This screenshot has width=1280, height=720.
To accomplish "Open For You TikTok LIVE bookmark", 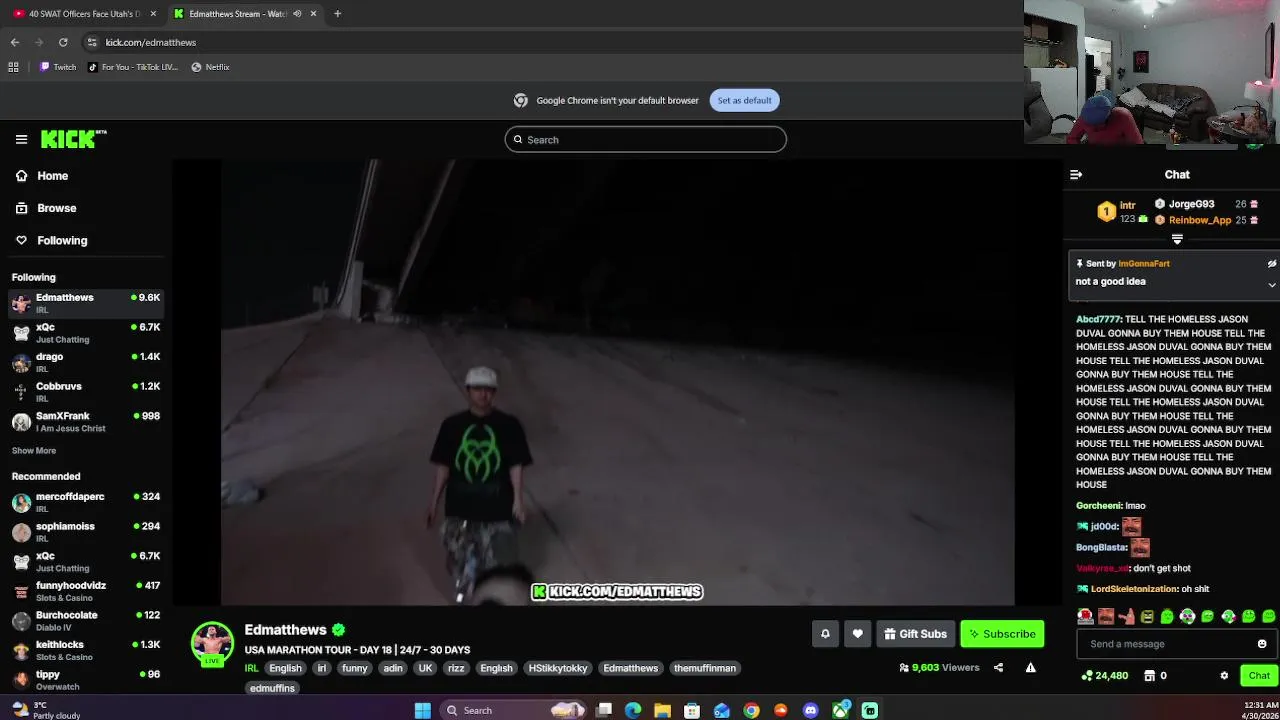I will (133, 67).
